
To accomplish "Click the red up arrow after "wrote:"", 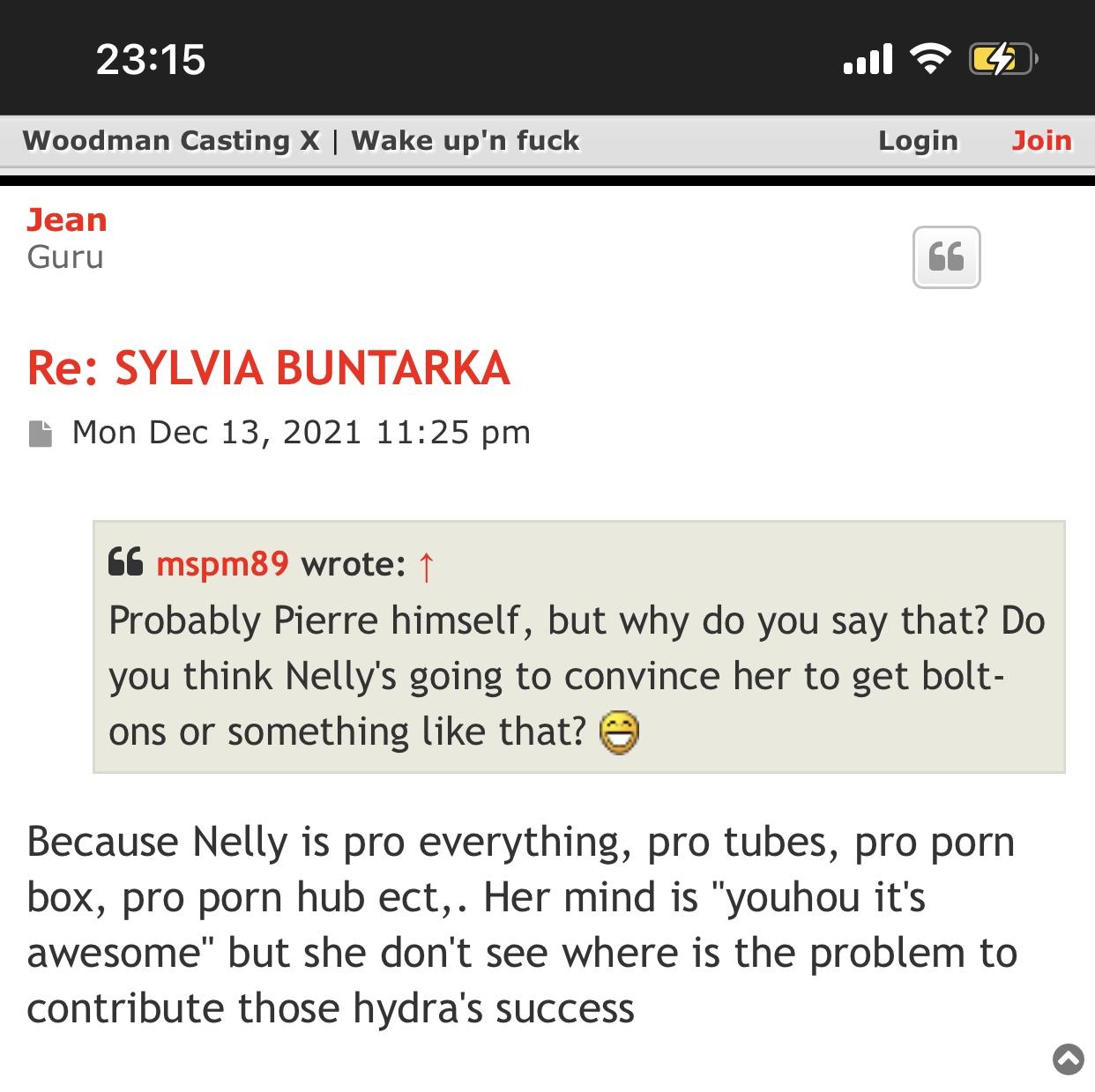I will tap(426, 566).
